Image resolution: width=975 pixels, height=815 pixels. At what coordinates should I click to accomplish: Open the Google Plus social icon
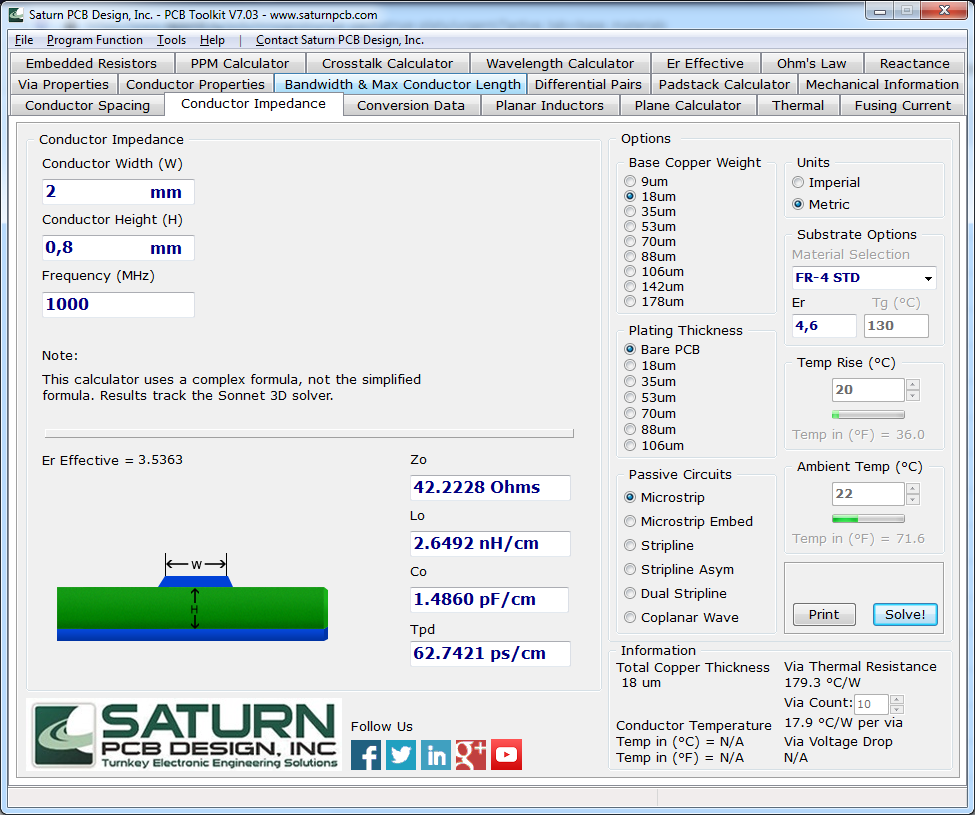471,755
